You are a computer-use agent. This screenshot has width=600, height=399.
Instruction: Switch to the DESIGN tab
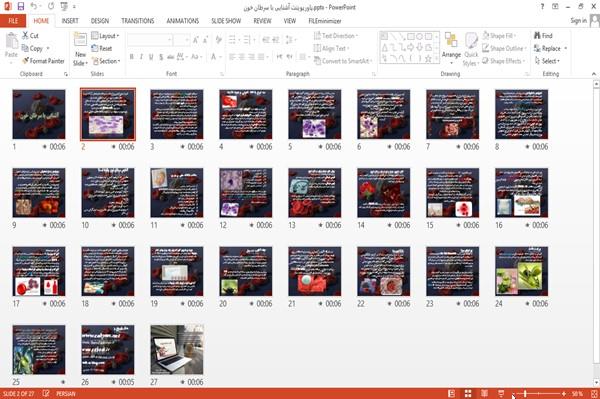(100, 21)
